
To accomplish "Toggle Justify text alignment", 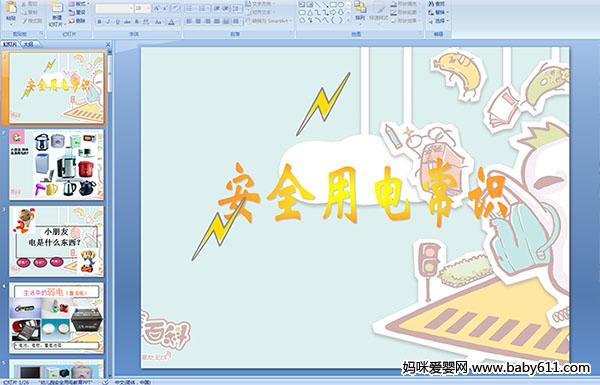I will pos(217,21).
